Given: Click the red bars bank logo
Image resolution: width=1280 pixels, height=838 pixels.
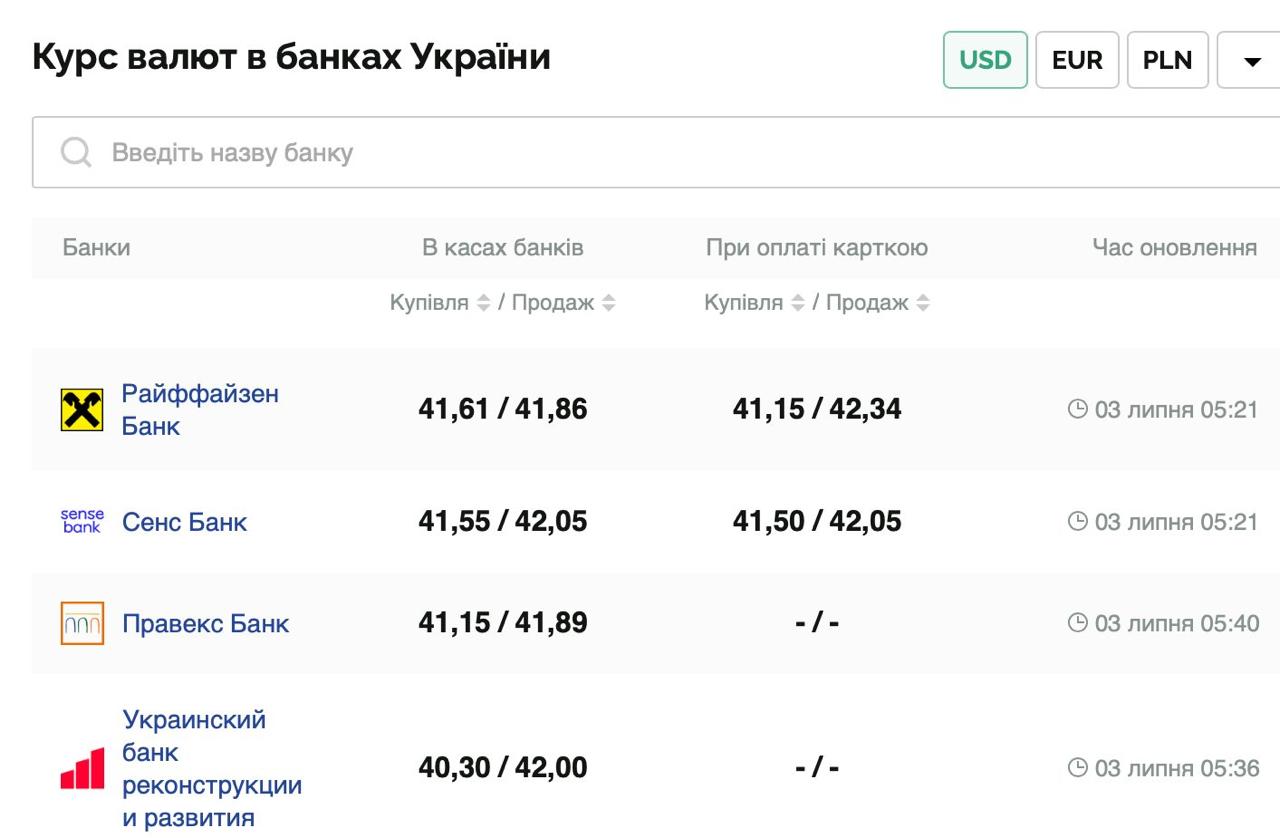Looking at the screenshot, I should tap(82, 769).
